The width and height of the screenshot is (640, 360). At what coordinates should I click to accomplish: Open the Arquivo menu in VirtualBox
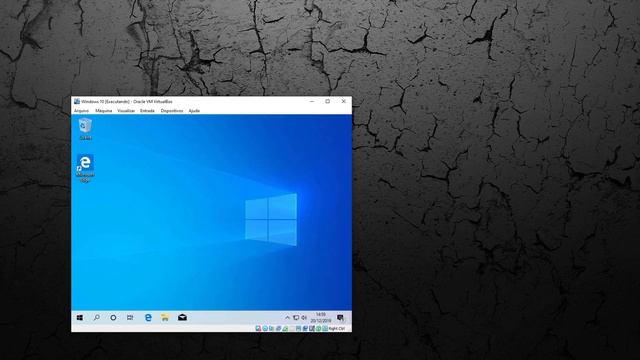click(x=81, y=111)
